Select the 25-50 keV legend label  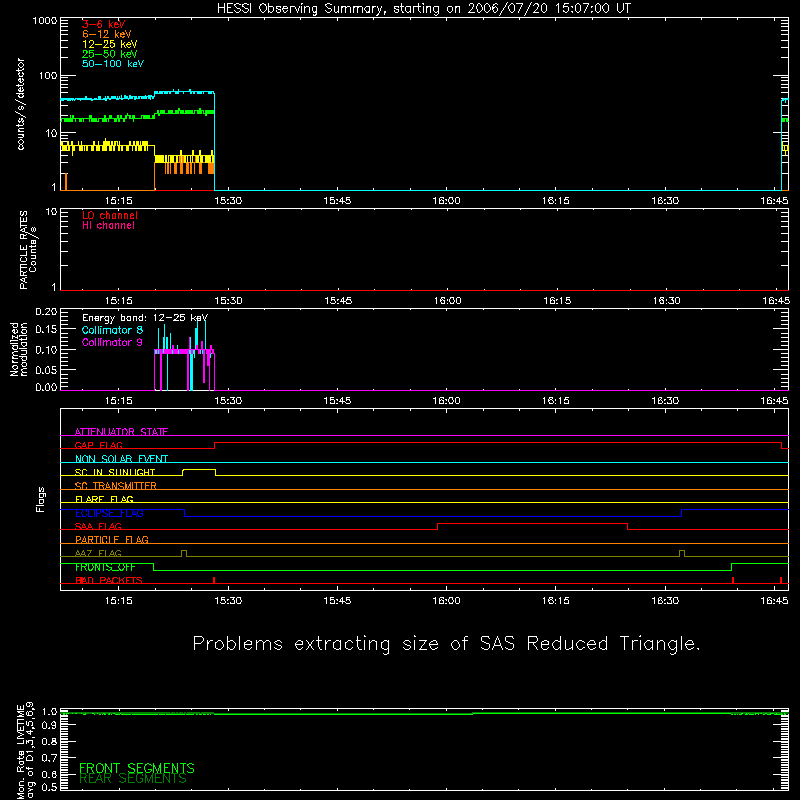[x=109, y=54]
